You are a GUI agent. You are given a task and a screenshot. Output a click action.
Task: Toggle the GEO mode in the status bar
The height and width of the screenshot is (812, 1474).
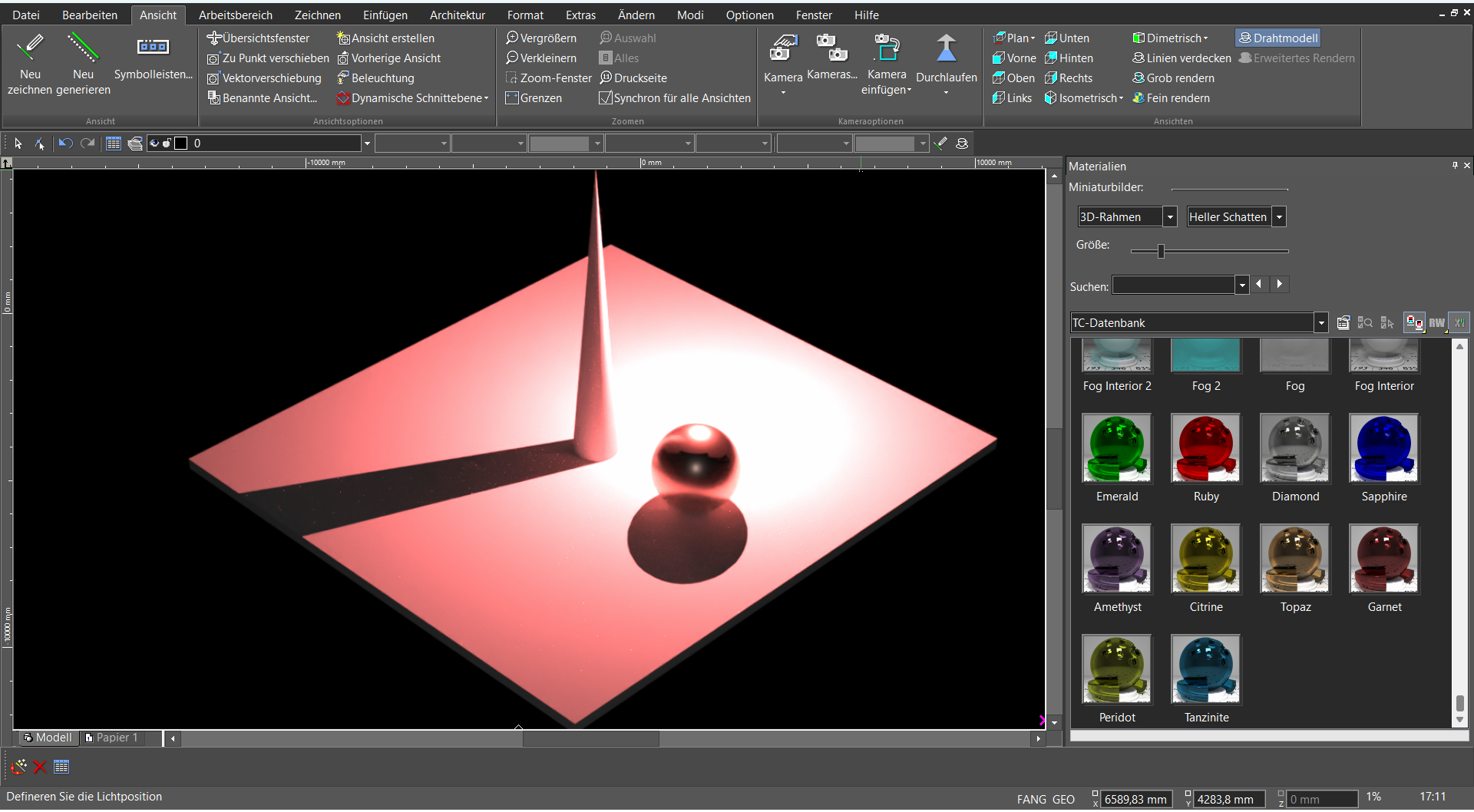[x=1063, y=799]
